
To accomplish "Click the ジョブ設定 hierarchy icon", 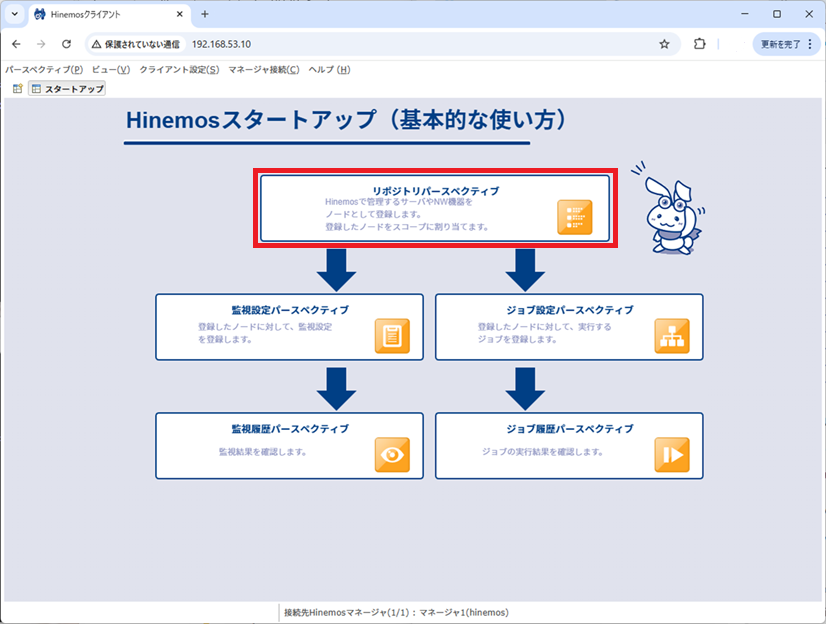I will click(672, 335).
